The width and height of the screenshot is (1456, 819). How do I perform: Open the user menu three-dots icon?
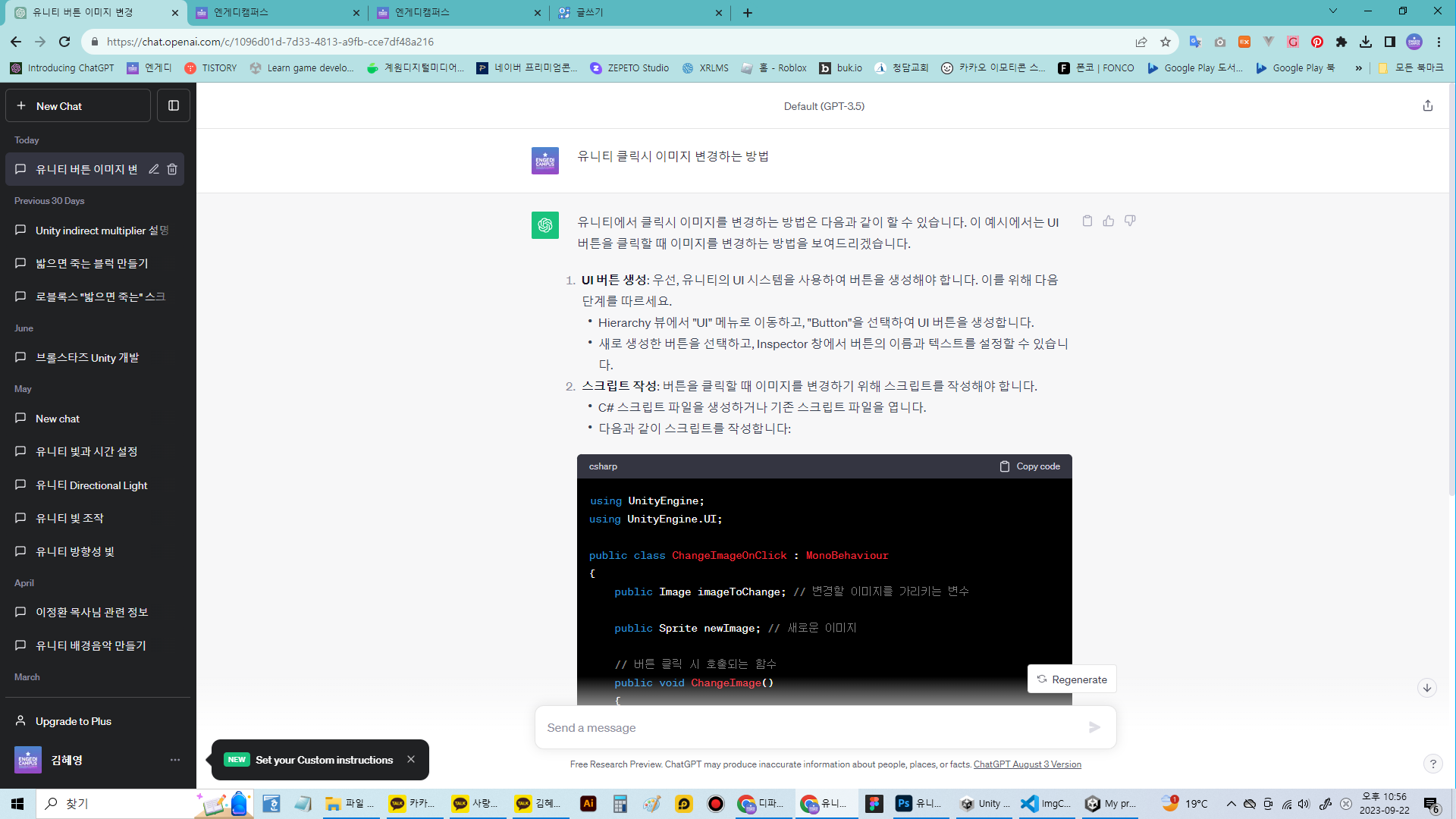click(x=175, y=760)
